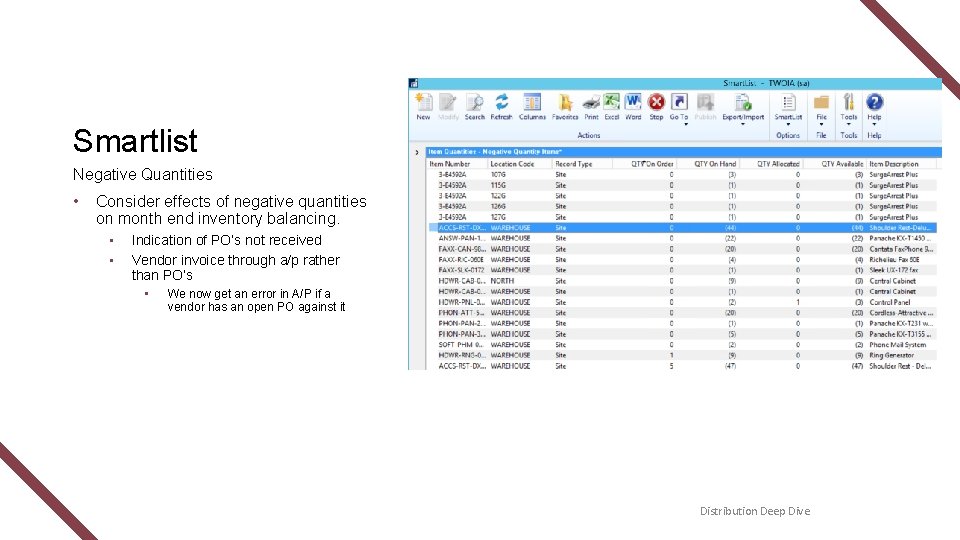Select the HDWR-CAB-C NORTH location row
Screen dimensions: 960x540
[682, 281]
